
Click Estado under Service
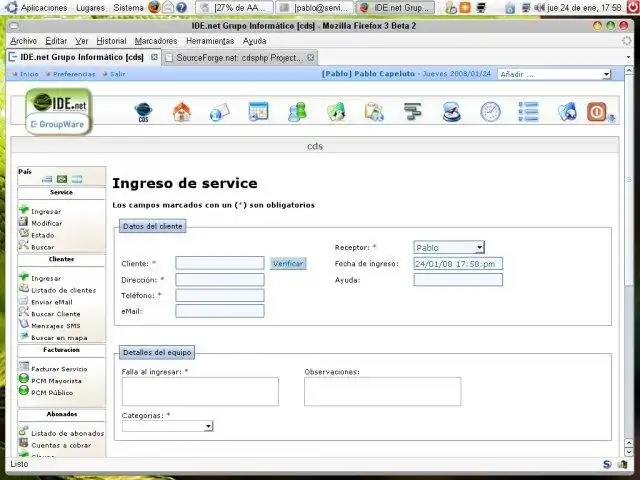(x=42, y=235)
